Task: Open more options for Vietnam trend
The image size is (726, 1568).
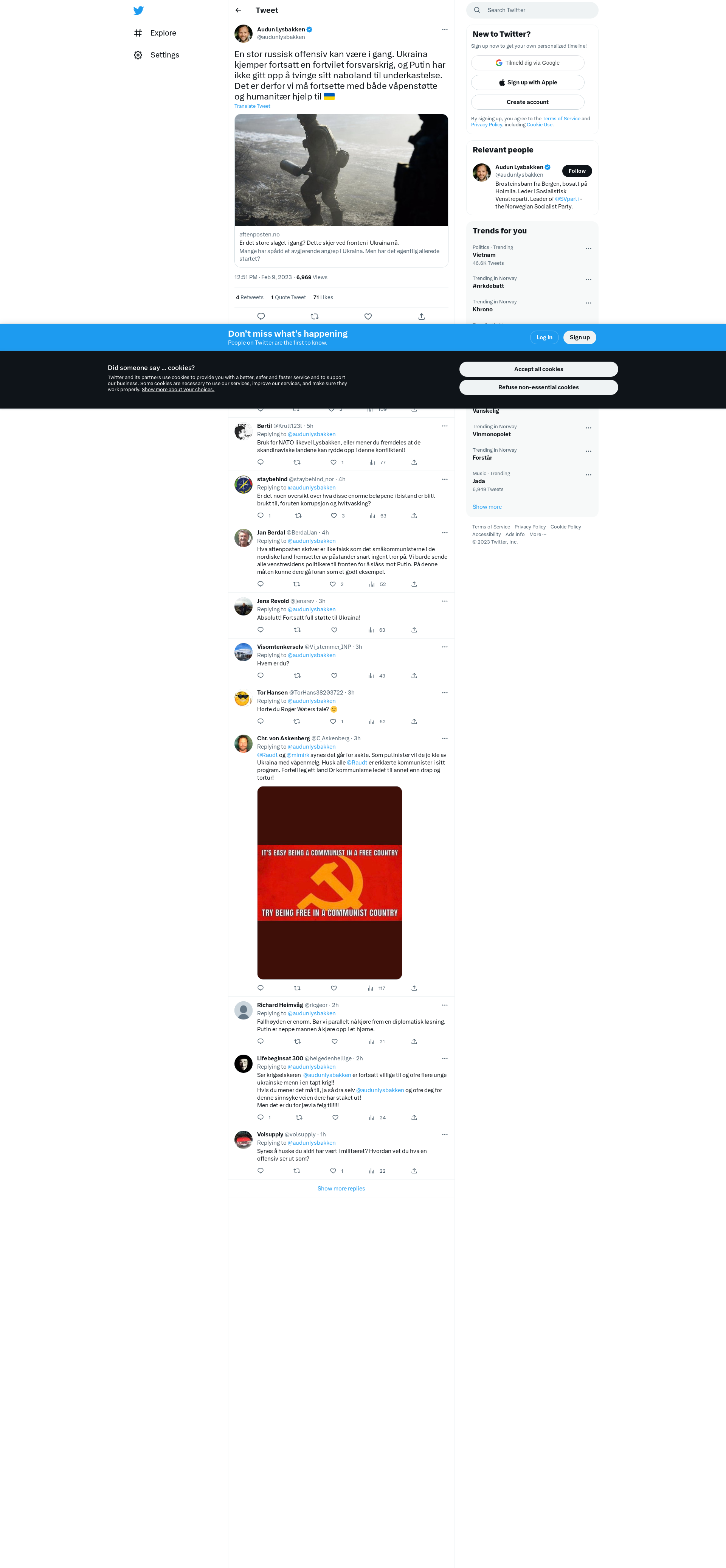Action: [588, 249]
